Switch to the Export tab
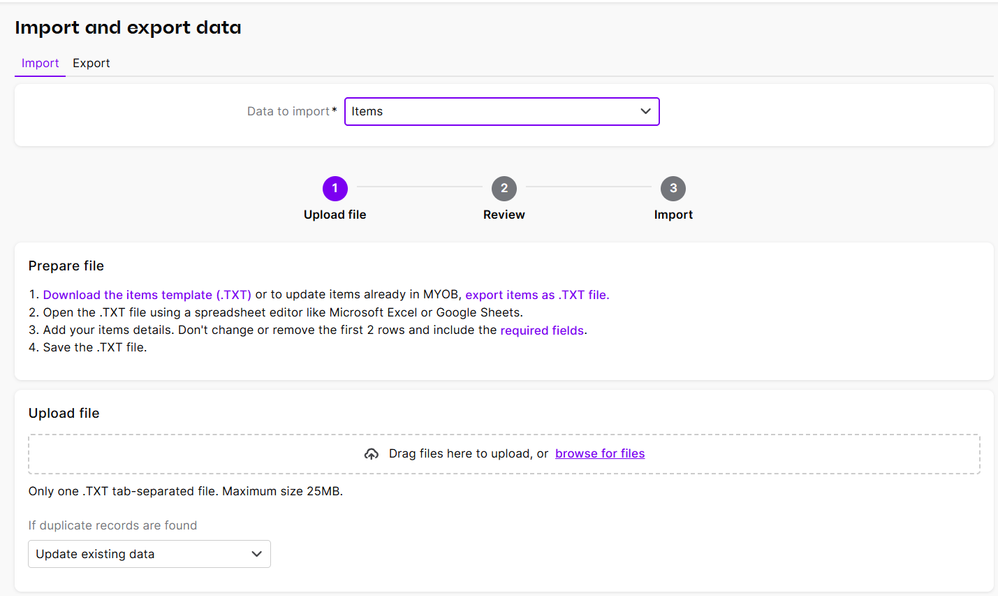The width and height of the screenshot is (998, 596). (x=91, y=63)
